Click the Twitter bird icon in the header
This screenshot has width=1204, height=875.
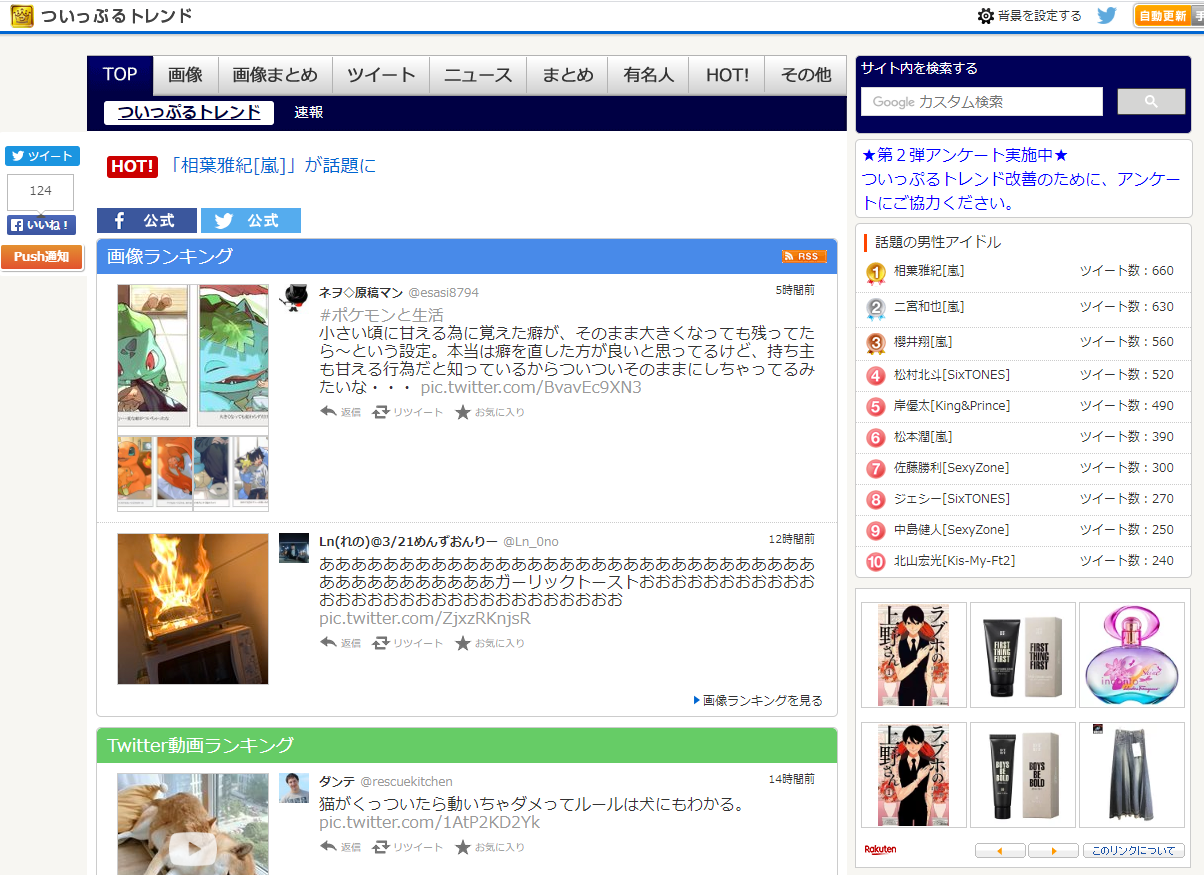pyautogui.click(x=1106, y=15)
